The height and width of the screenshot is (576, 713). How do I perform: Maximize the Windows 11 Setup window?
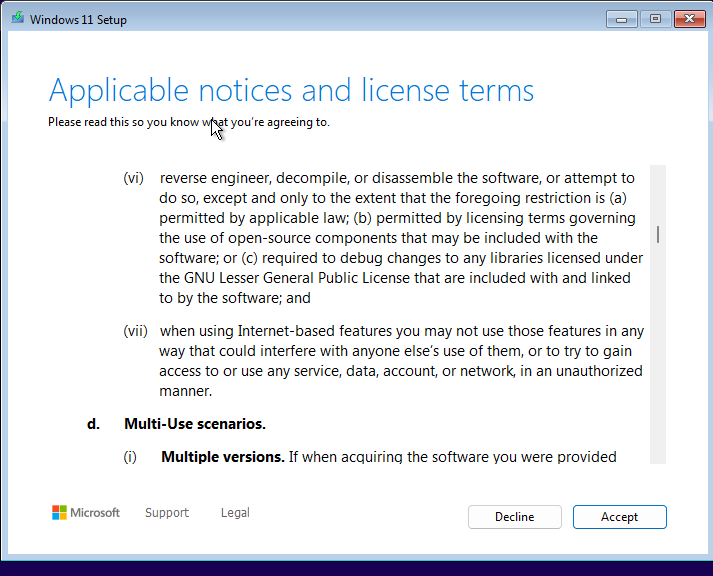click(x=655, y=19)
